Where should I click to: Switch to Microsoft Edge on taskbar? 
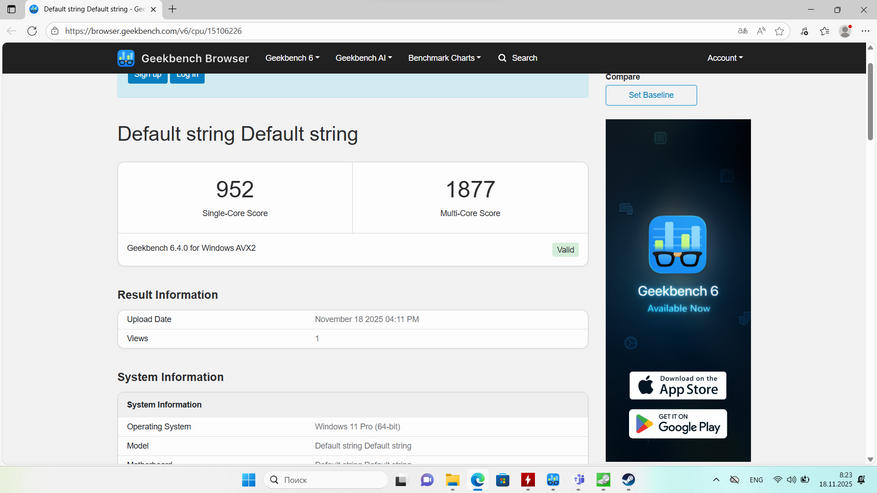tap(477, 480)
